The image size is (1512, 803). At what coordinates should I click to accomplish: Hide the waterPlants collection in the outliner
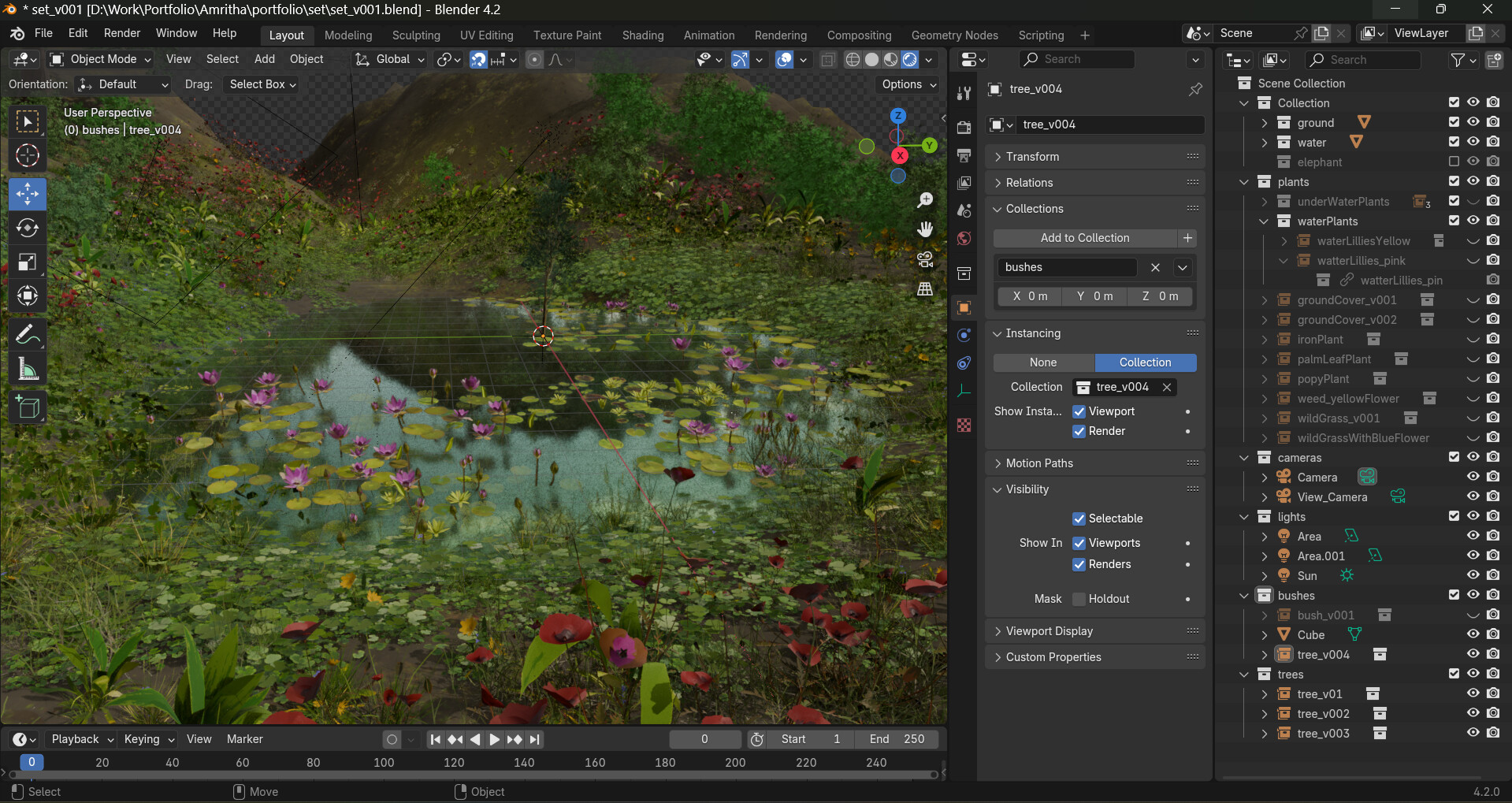pyautogui.click(x=1473, y=221)
